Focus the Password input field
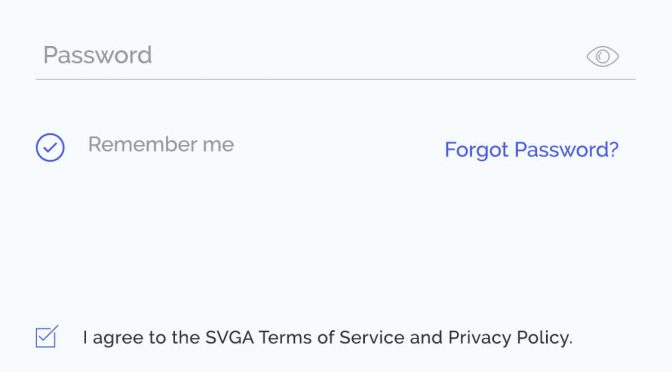 tap(336, 56)
